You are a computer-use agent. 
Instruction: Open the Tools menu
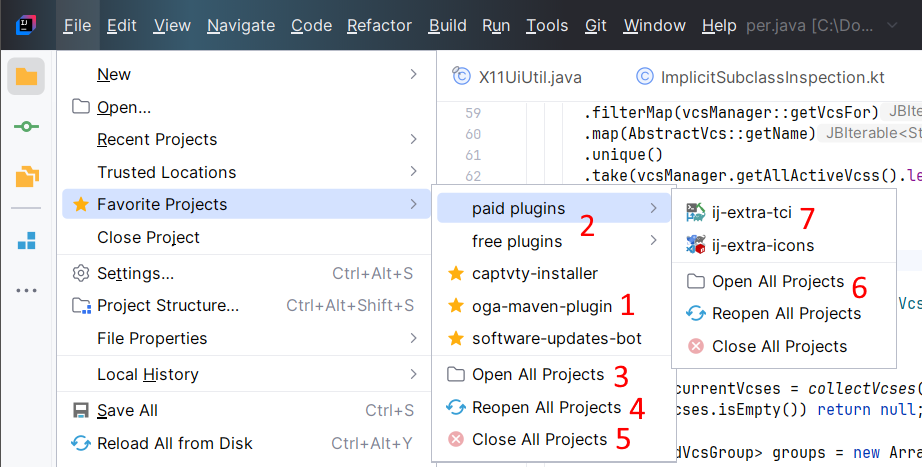click(547, 25)
